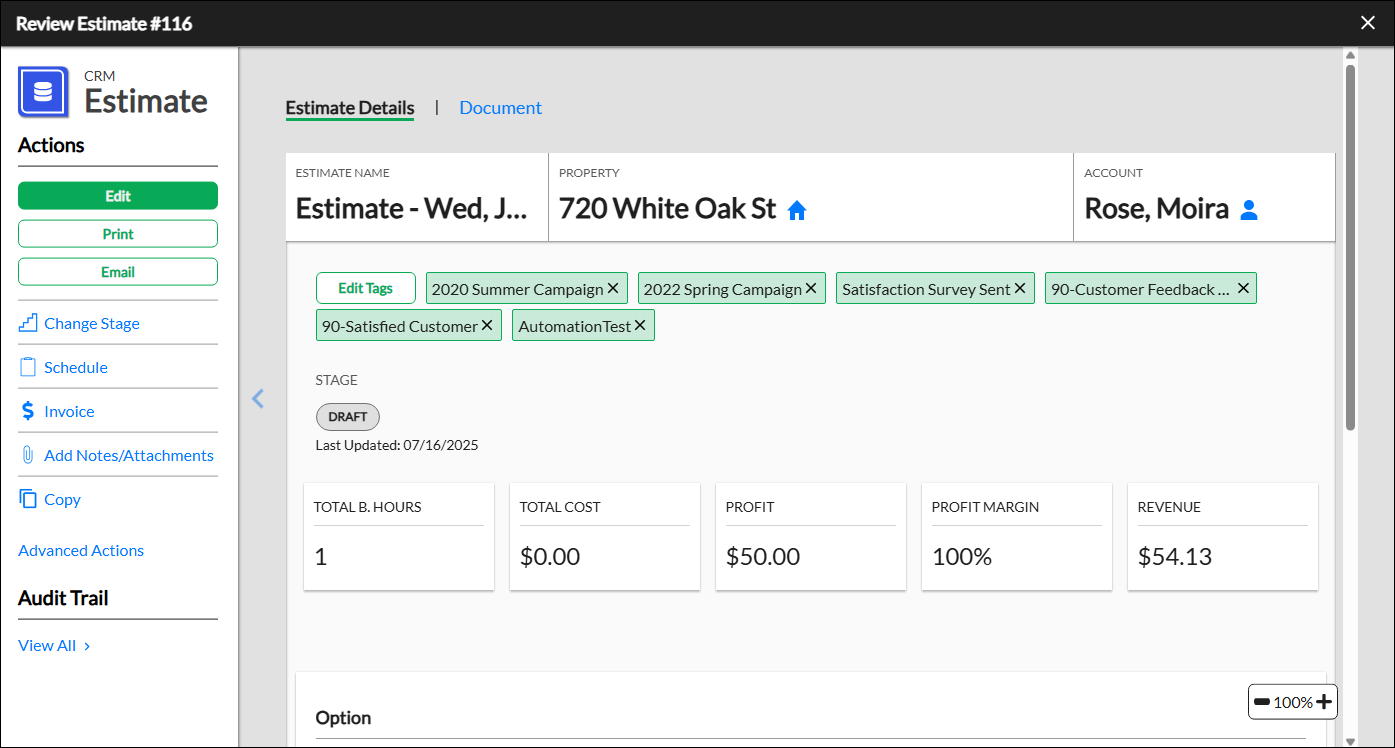Click the Rose, Moira account name
Screen dimensions: 1395x748
[1157, 208]
